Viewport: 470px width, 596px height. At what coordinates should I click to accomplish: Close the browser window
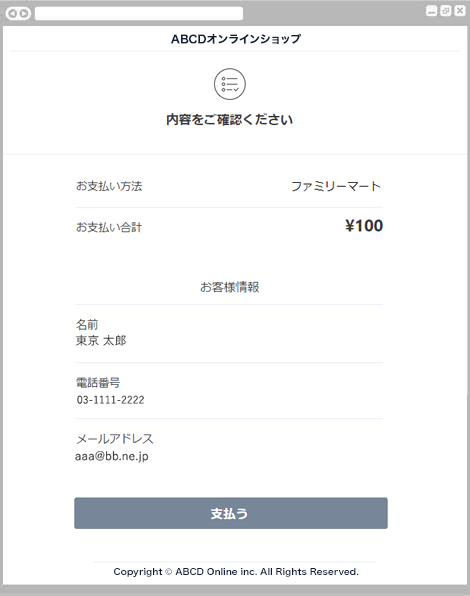pos(460,11)
